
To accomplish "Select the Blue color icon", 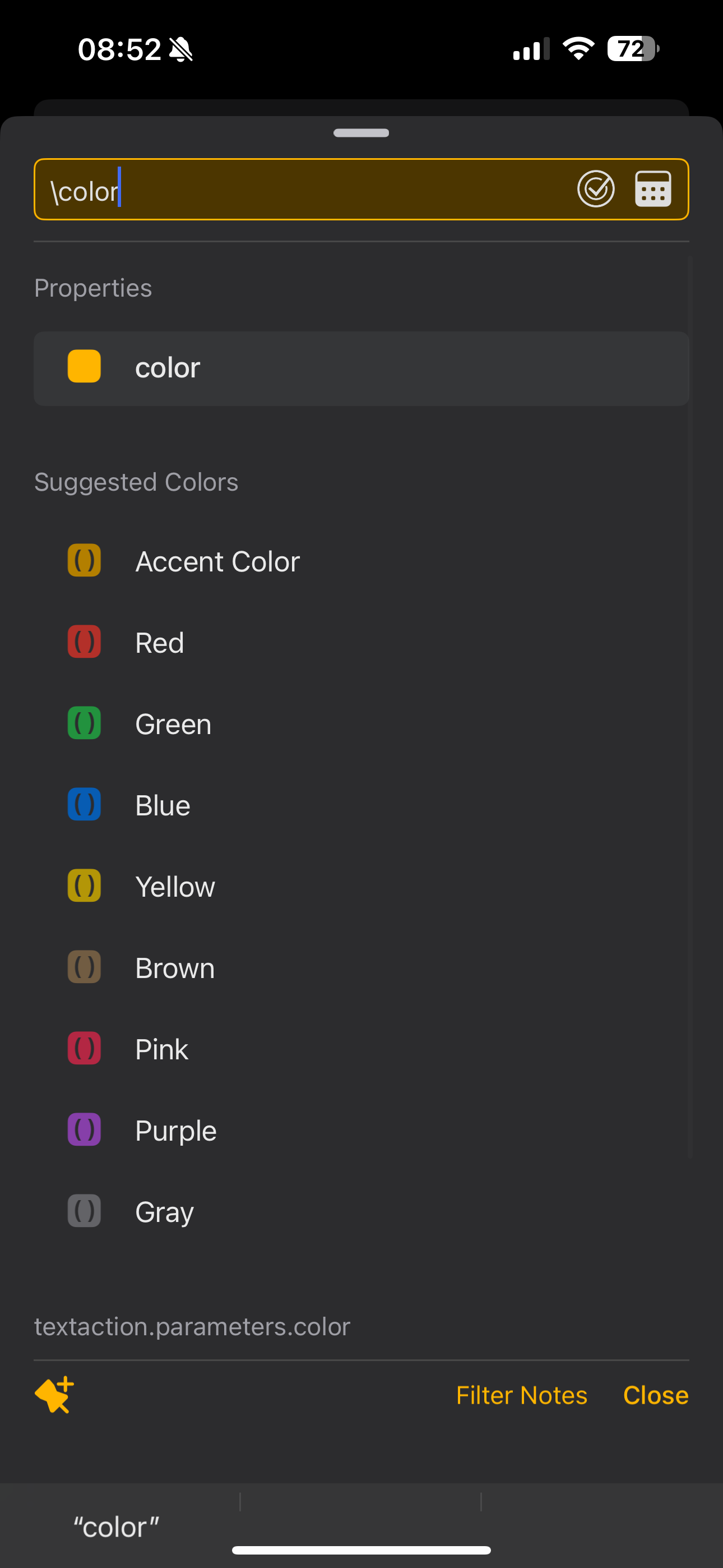I will pyautogui.click(x=84, y=804).
